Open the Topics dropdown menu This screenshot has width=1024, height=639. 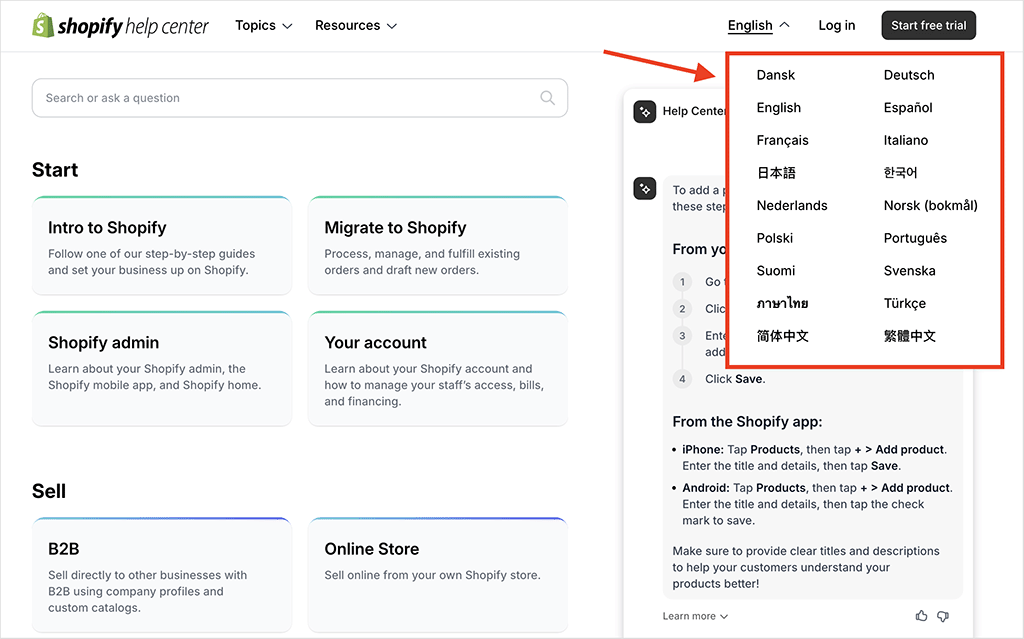click(x=263, y=25)
